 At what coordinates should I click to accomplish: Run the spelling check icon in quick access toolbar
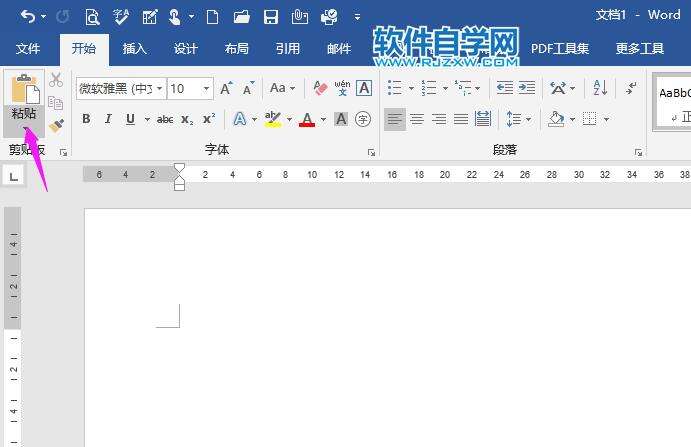pos(120,17)
